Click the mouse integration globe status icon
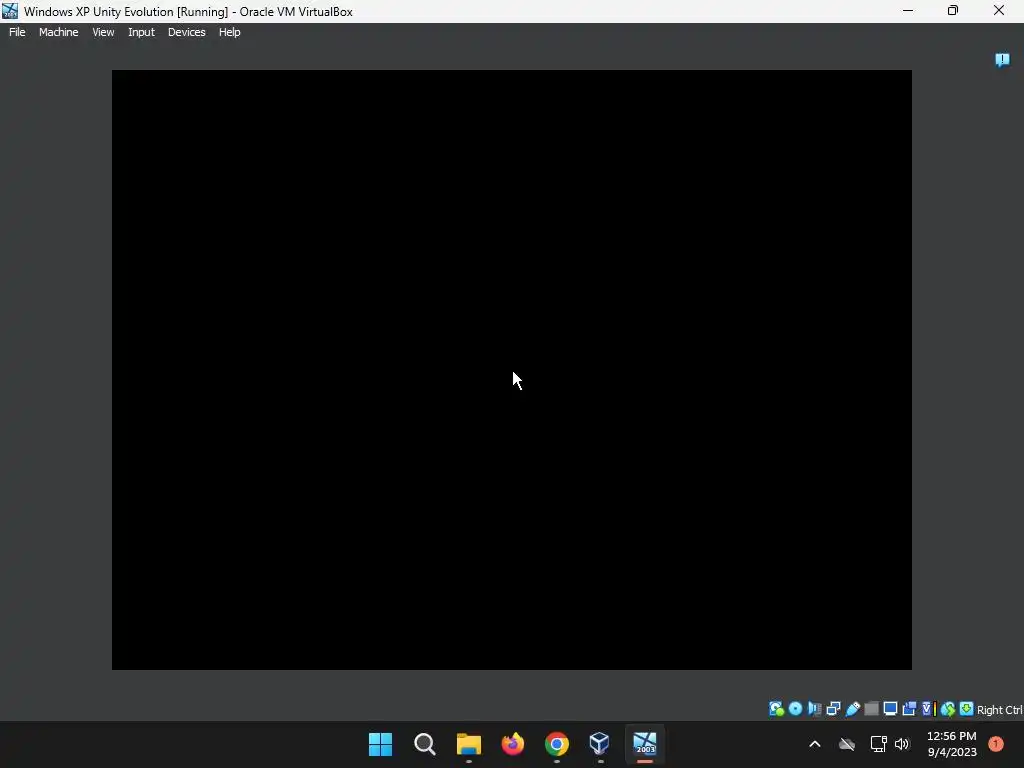The image size is (1024, 768). pyautogui.click(x=948, y=709)
